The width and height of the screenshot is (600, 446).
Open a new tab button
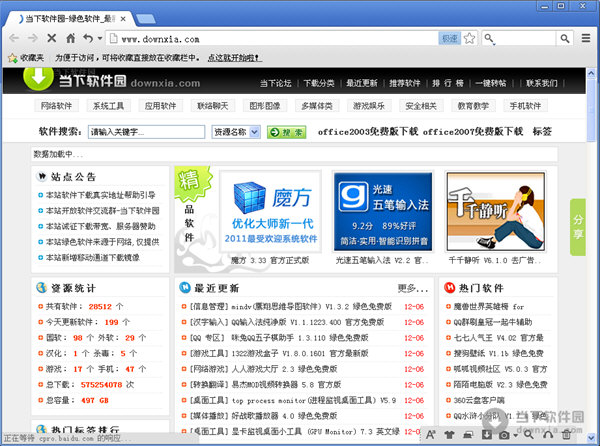146,19
